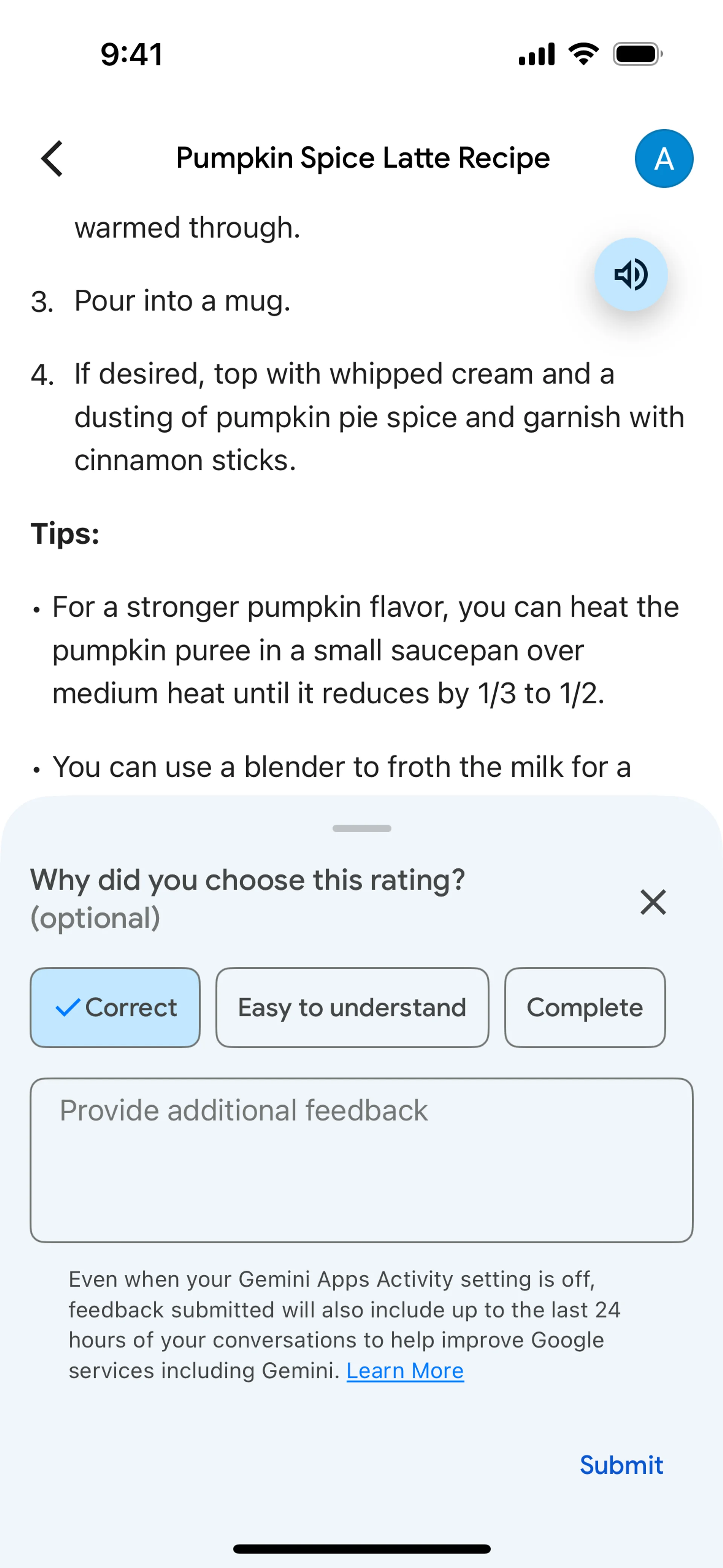The image size is (723, 1568).
Task: Select the Easy to understand chip
Action: tap(352, 1007)
